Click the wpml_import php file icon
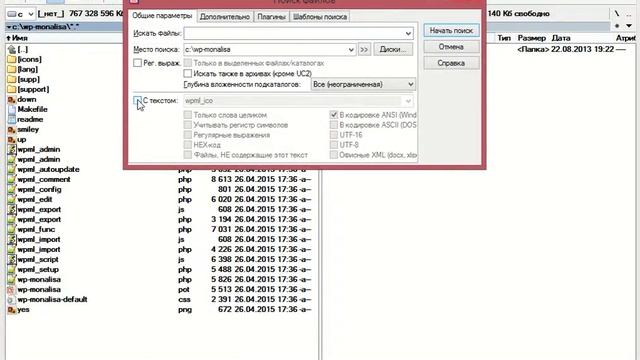The height and width of the screenshot is (360, 640). [12, 249]
